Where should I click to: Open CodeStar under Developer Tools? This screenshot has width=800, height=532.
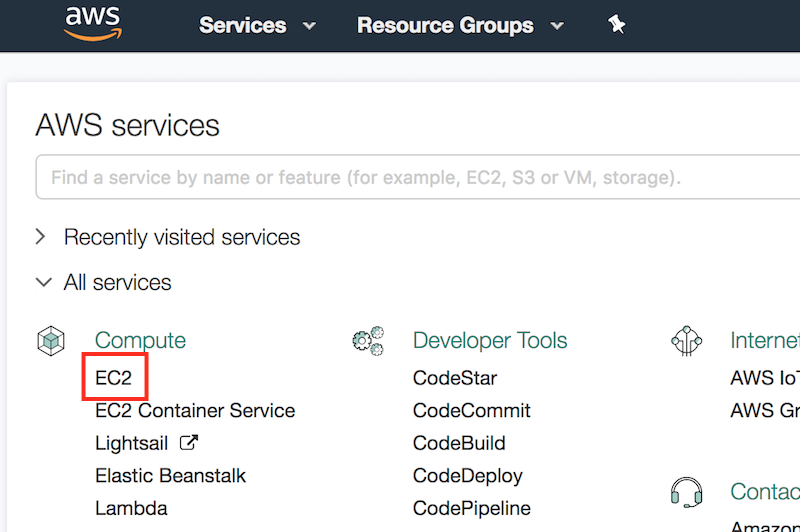click(454, 378)
